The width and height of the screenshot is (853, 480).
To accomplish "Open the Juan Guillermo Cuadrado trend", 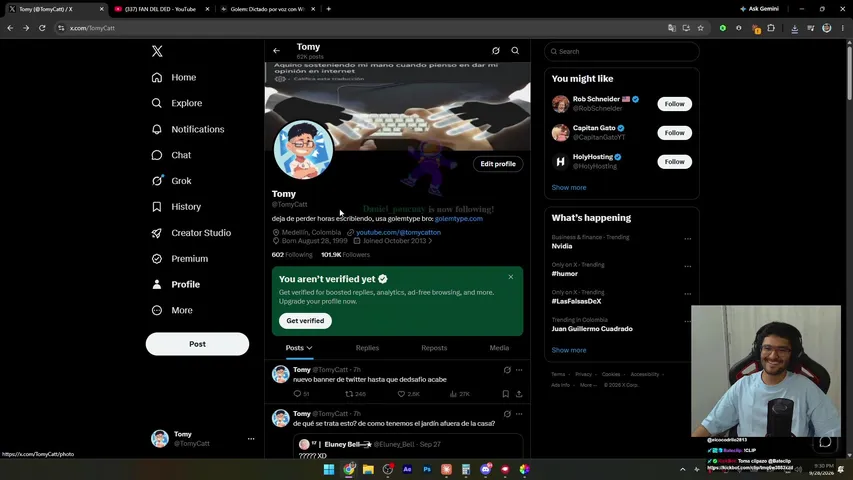I will pyautogui.click(x=592, y=329).
